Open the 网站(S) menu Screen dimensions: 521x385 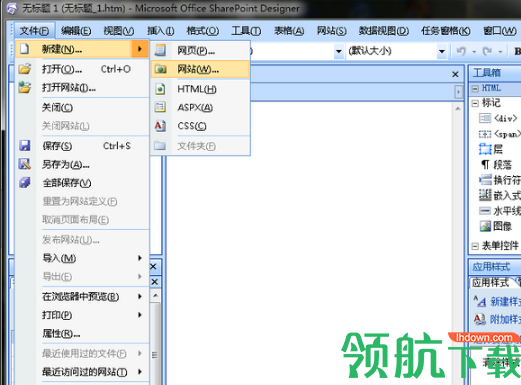coord(331,31)
